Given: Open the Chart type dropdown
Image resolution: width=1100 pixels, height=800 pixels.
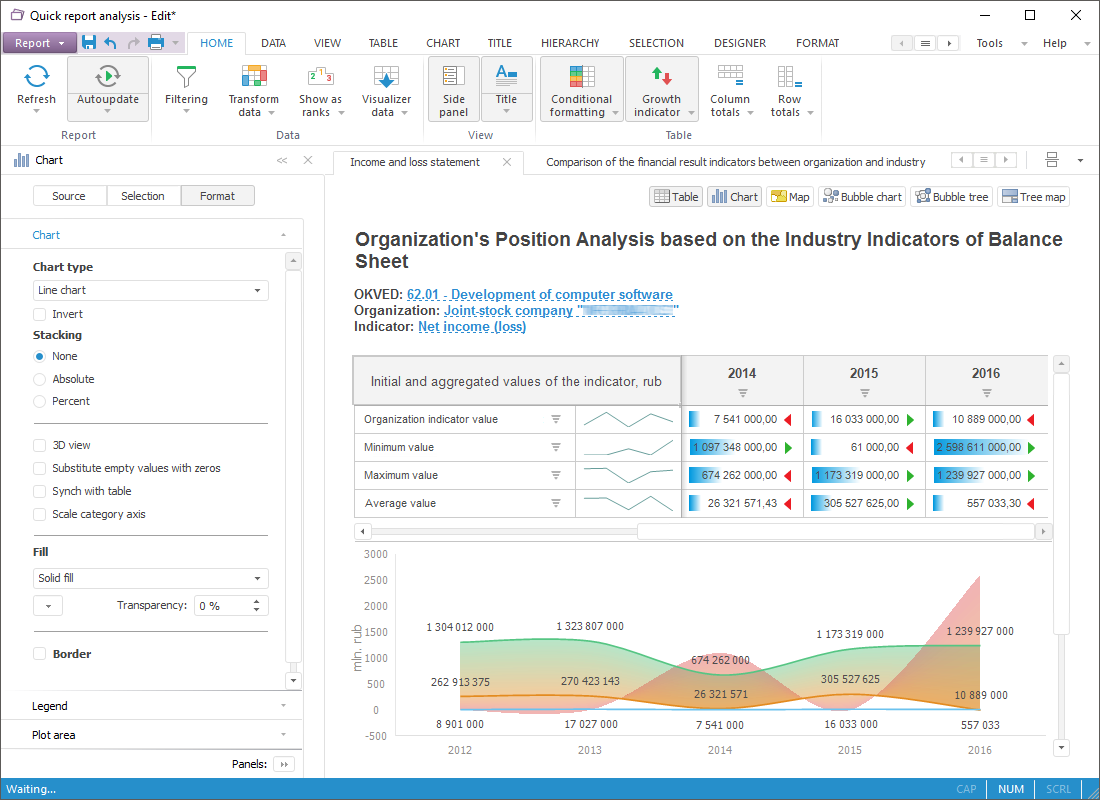Looking at the screenshot, I should click(x=150, y=290).
